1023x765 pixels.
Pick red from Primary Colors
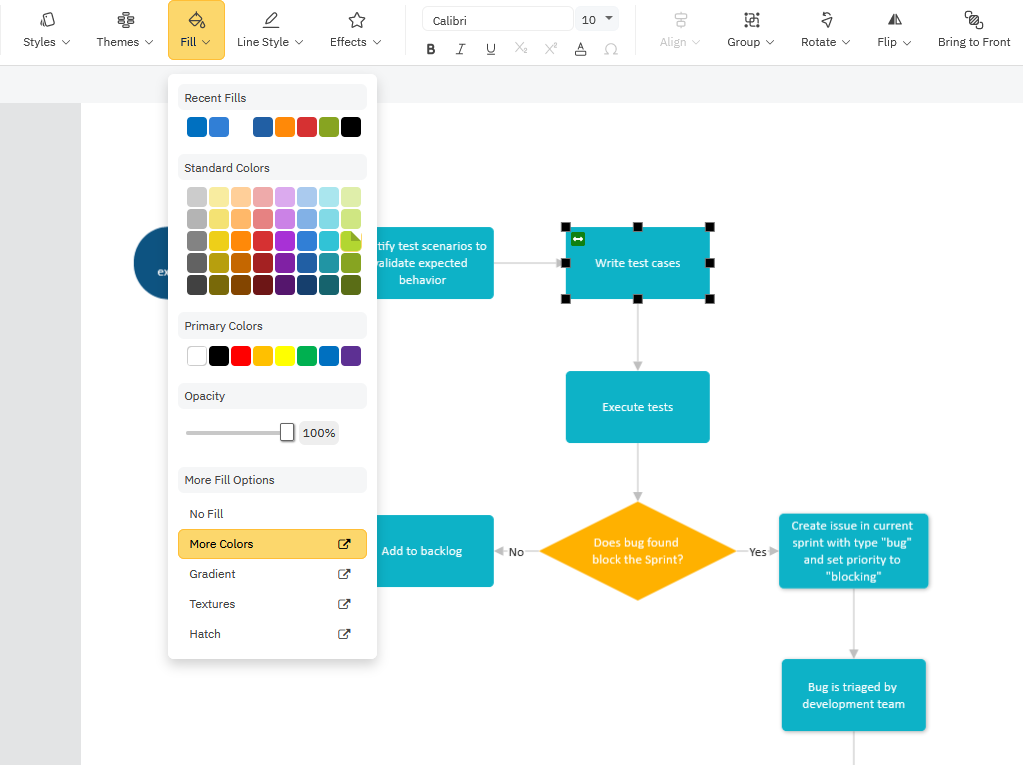pos(240,355)
